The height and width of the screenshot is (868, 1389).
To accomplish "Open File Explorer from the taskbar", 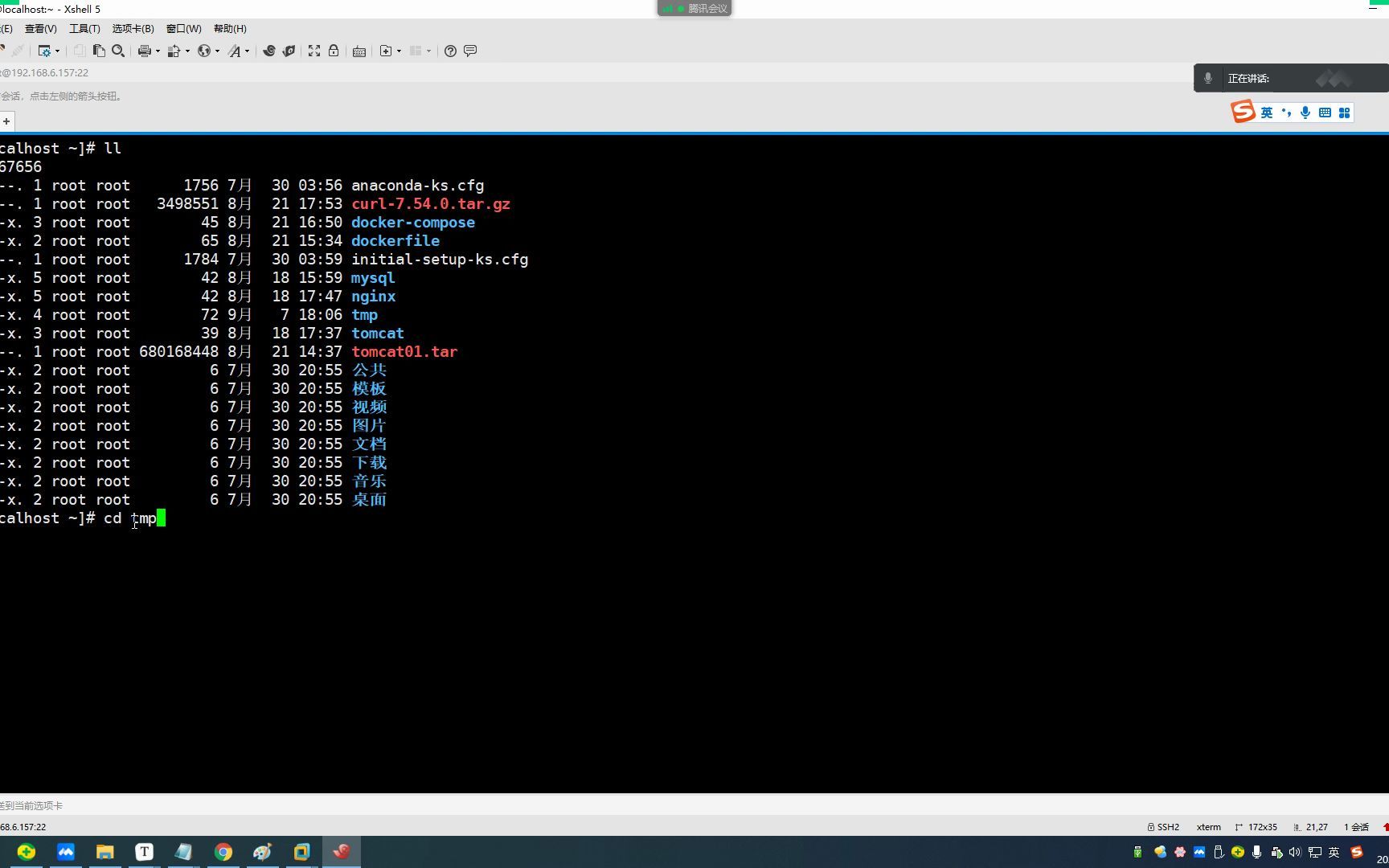I will [105, 852].
